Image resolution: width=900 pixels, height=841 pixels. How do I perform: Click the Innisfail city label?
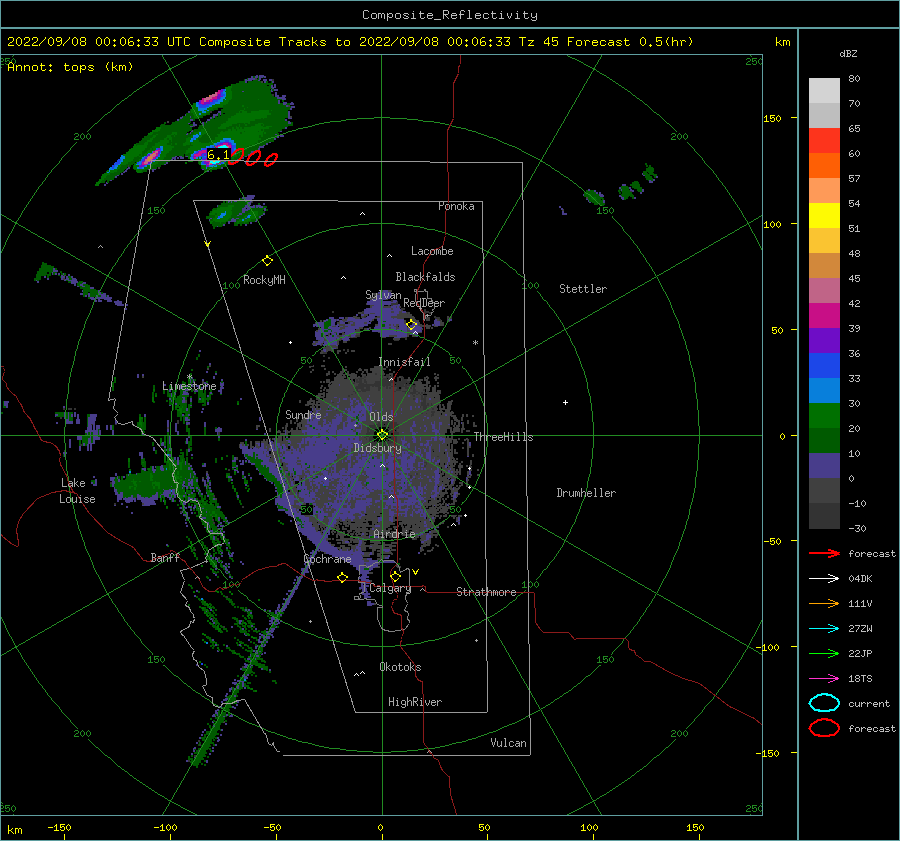coord(404,362)
